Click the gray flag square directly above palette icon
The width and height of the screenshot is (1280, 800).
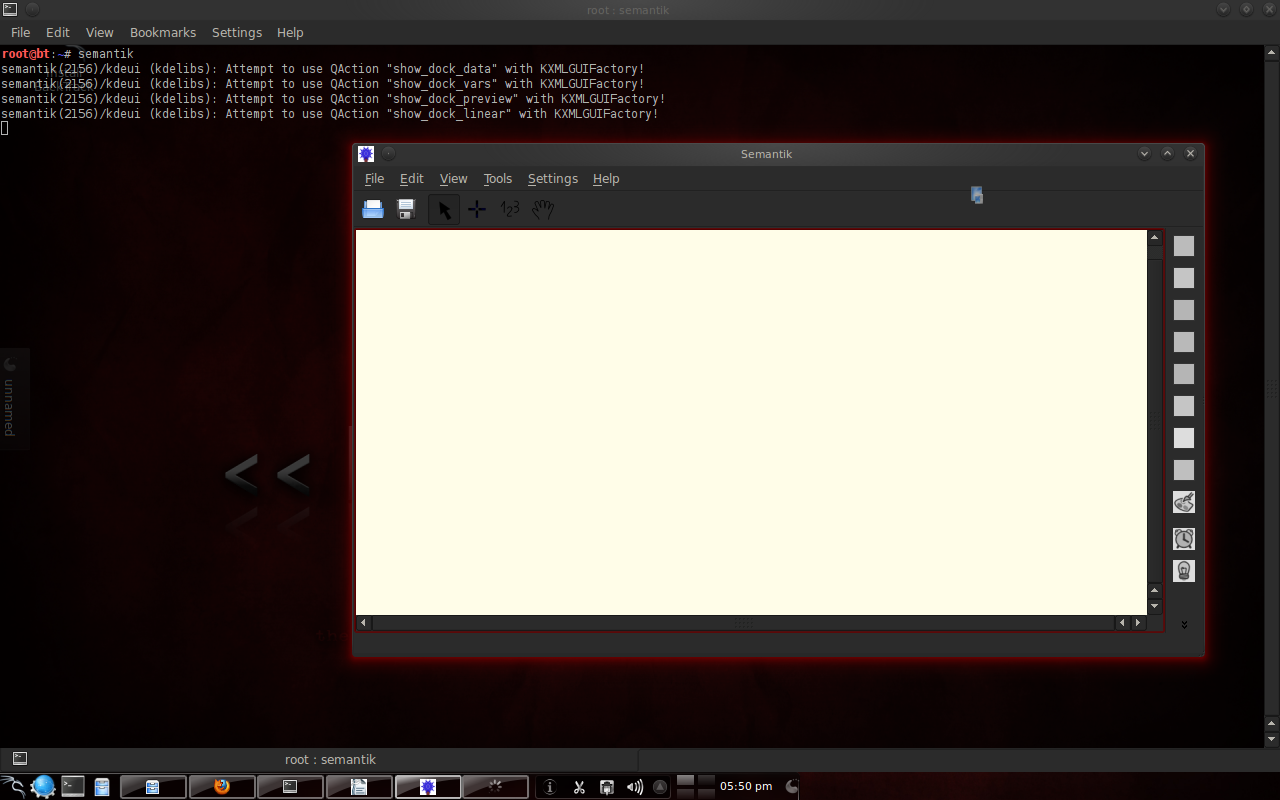coord(1184,470)
